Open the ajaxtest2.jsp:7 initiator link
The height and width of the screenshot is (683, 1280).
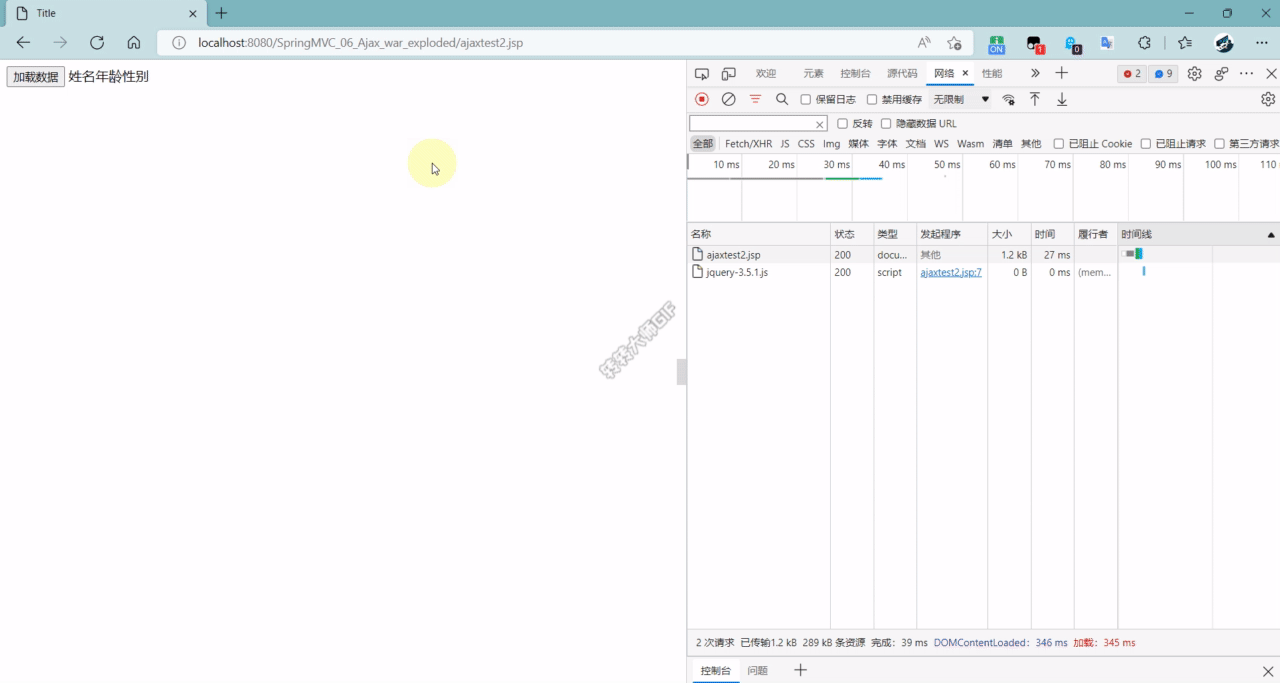(950, 272)
